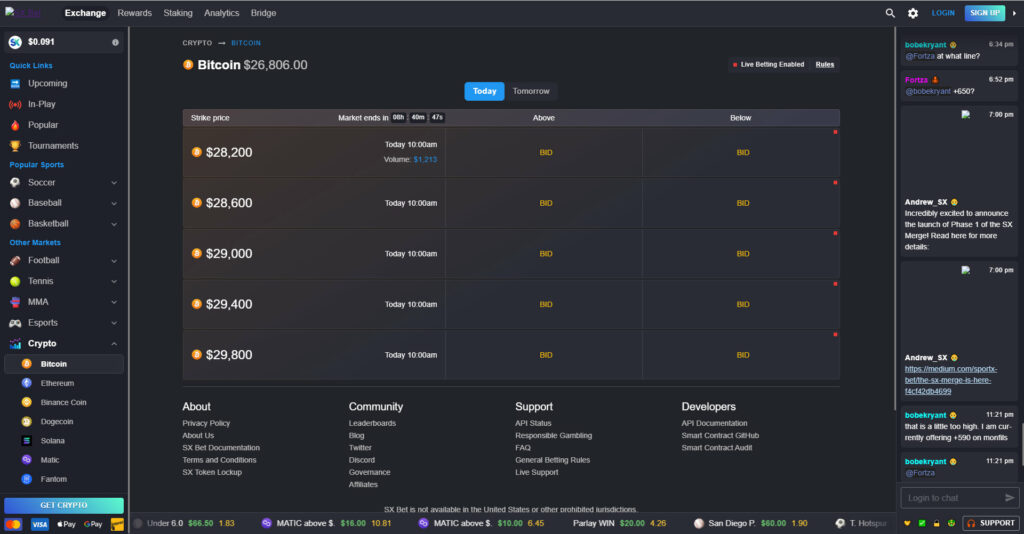
Task: Click BID Above for $28,200 strike
Action: click(546, 153)
